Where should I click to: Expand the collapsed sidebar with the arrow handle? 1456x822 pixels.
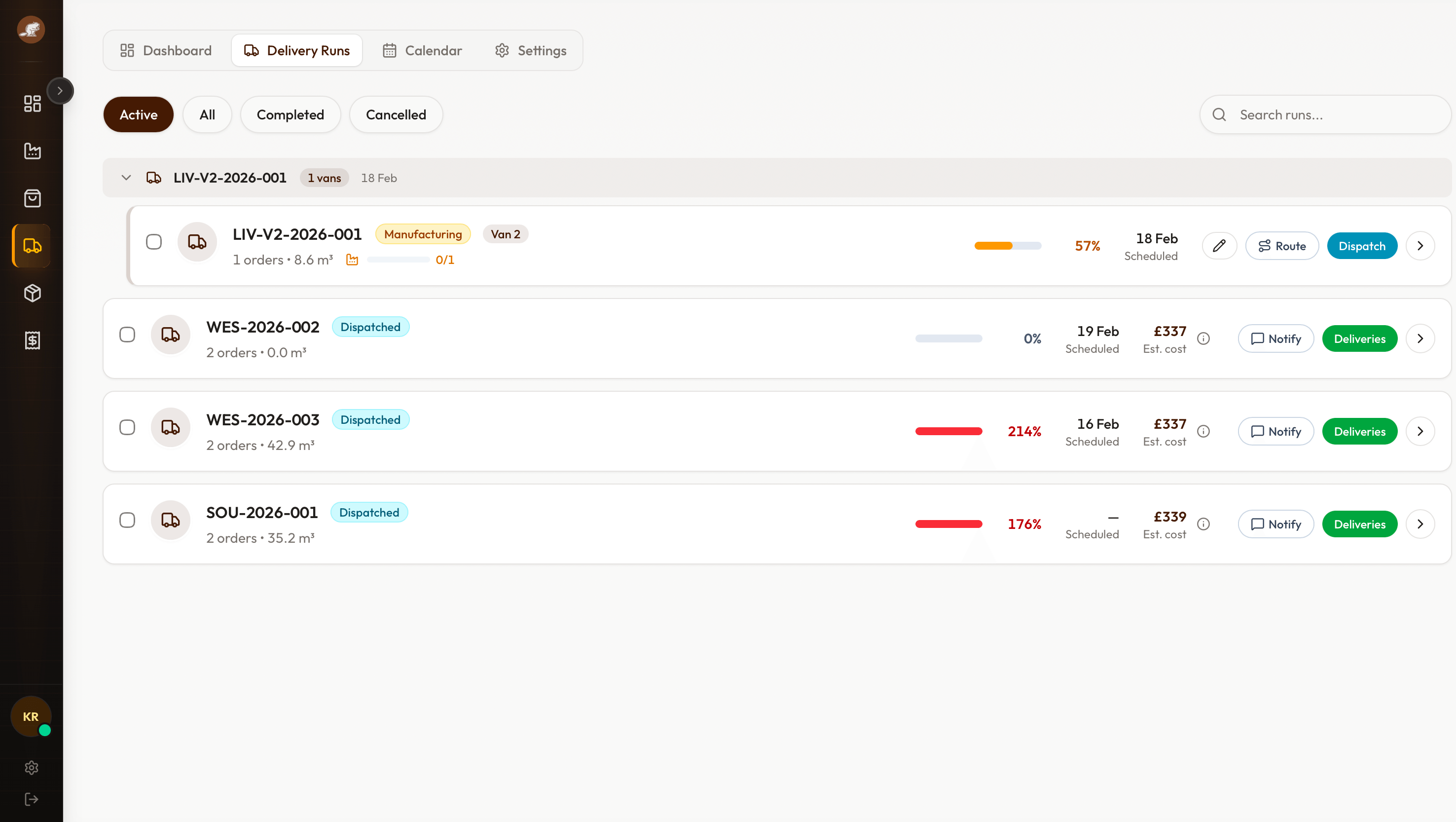click(61, 90)
